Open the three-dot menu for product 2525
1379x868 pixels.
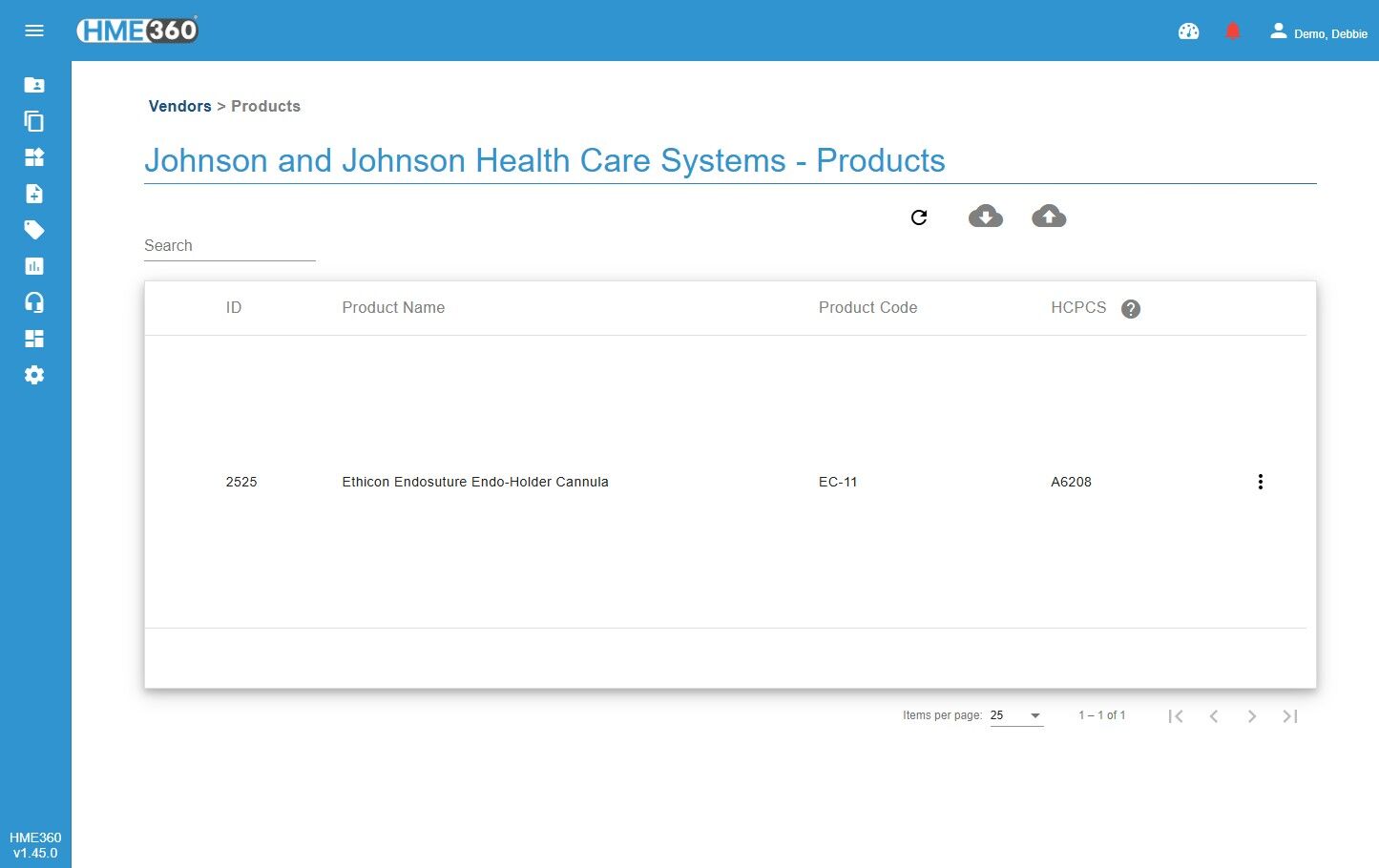[1261, 482]
